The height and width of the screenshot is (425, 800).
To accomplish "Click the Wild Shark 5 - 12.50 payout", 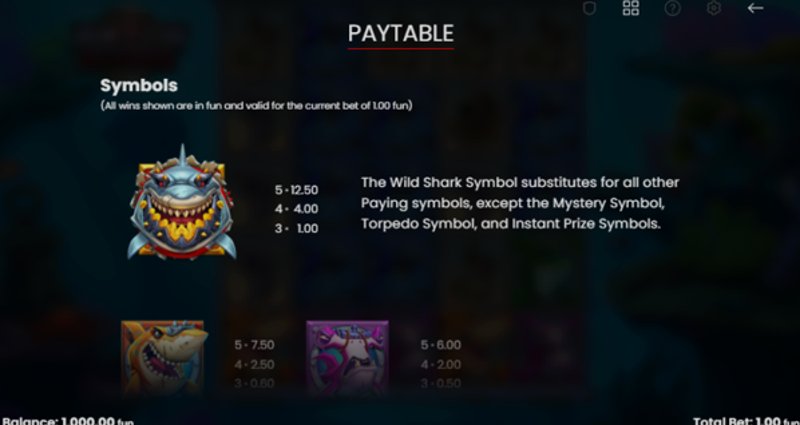I will (x=296, y=190).
